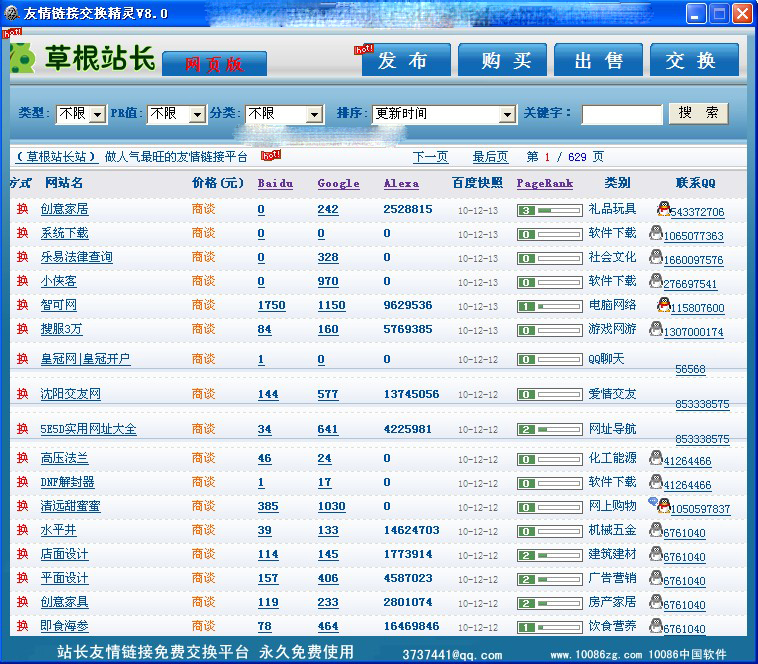Image resolution: width=758 pixels, height=664 pixels.
Task: Select the 交换 tab
Action: click(x=691, y=61)
